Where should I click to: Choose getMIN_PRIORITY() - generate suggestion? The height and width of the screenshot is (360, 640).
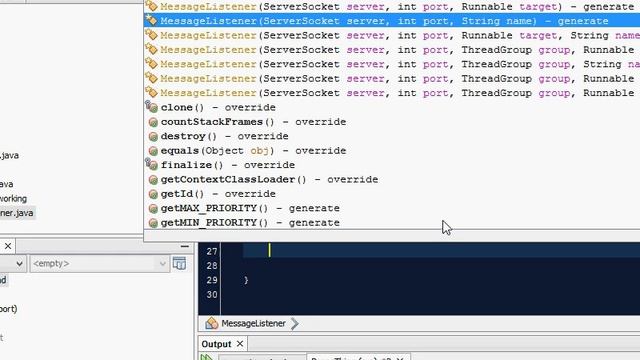click(392, 222)
